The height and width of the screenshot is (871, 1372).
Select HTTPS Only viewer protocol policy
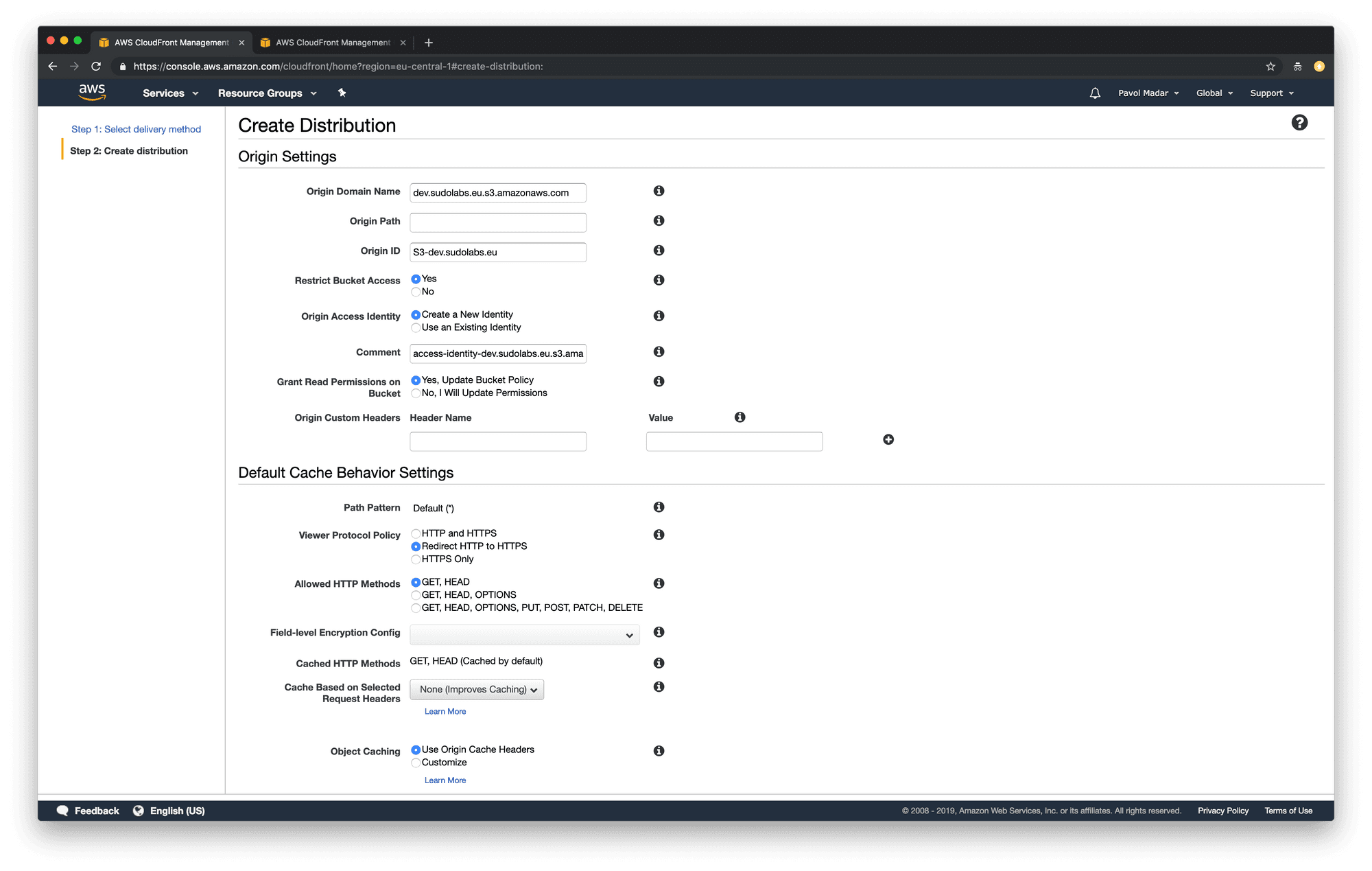415,558
